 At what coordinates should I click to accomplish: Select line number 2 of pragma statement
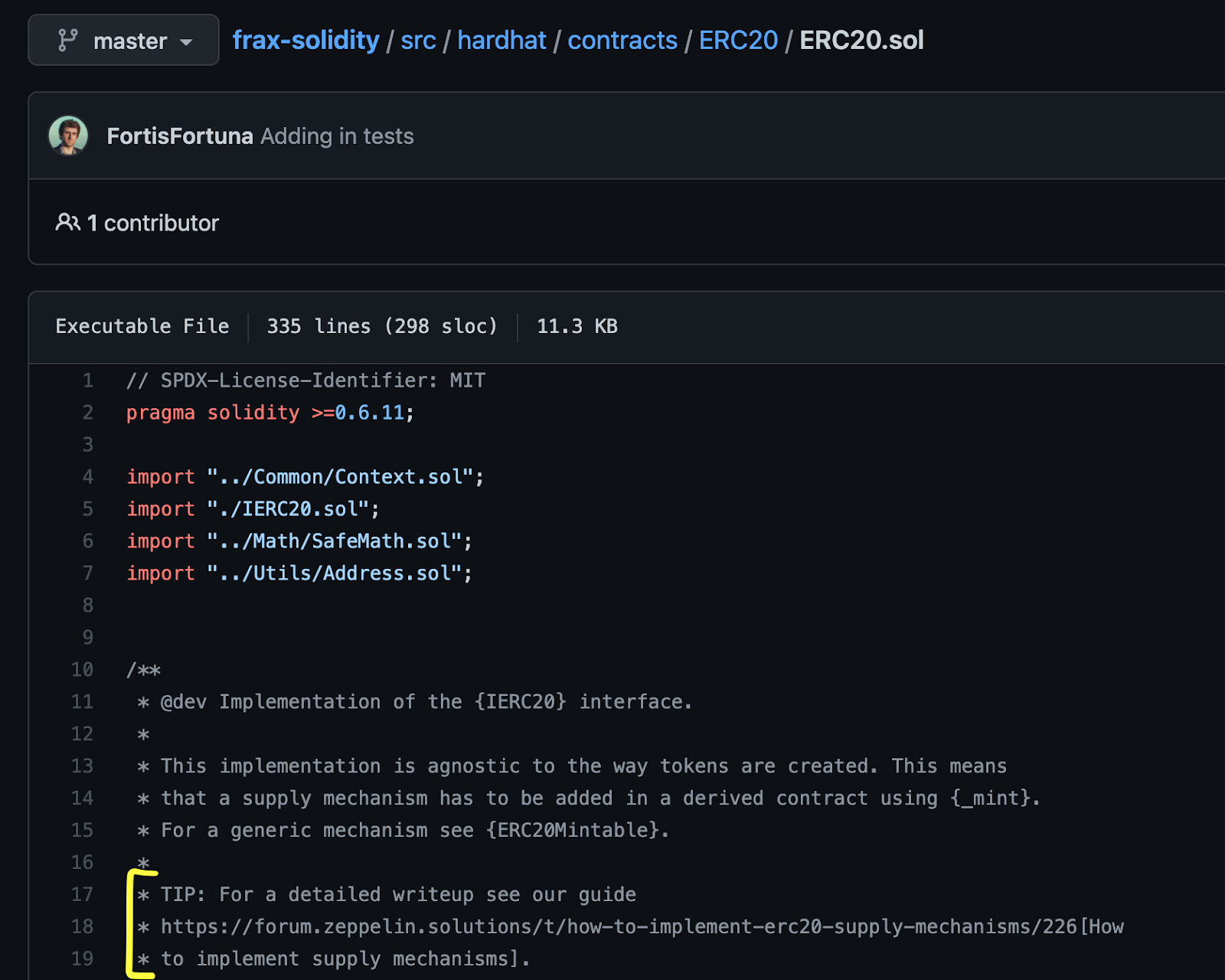pyautogui.click(x=88, y=413)
